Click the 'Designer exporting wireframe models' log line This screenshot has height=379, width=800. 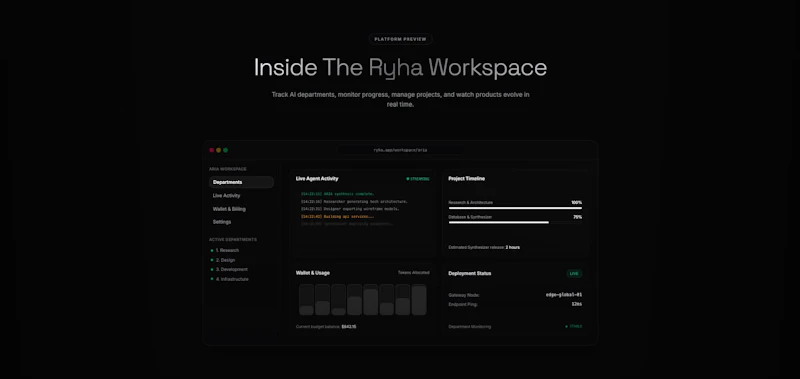pos(350,209)
